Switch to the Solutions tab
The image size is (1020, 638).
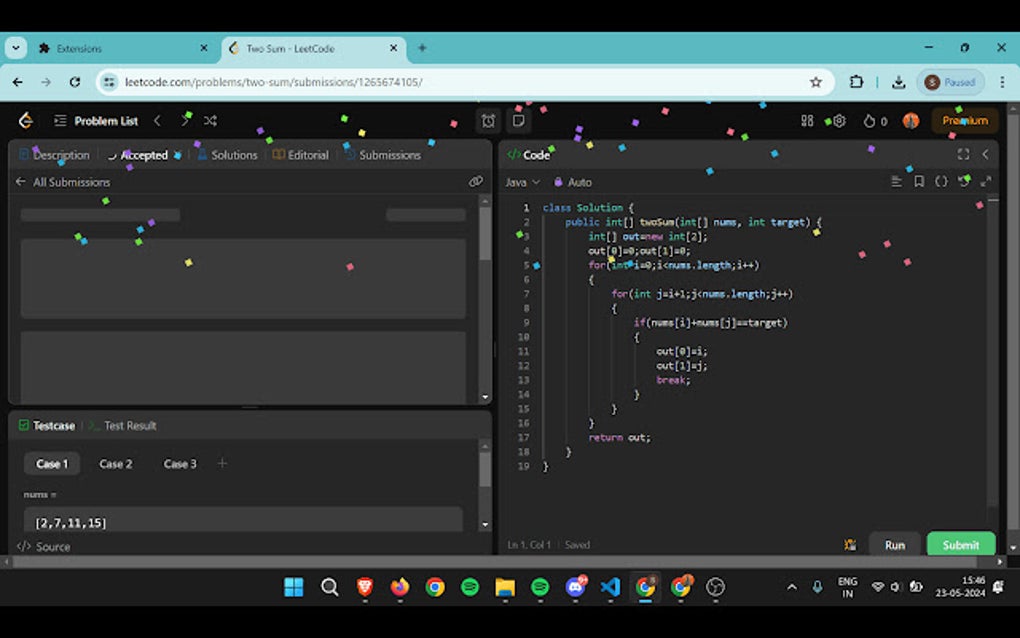point(232,155)
